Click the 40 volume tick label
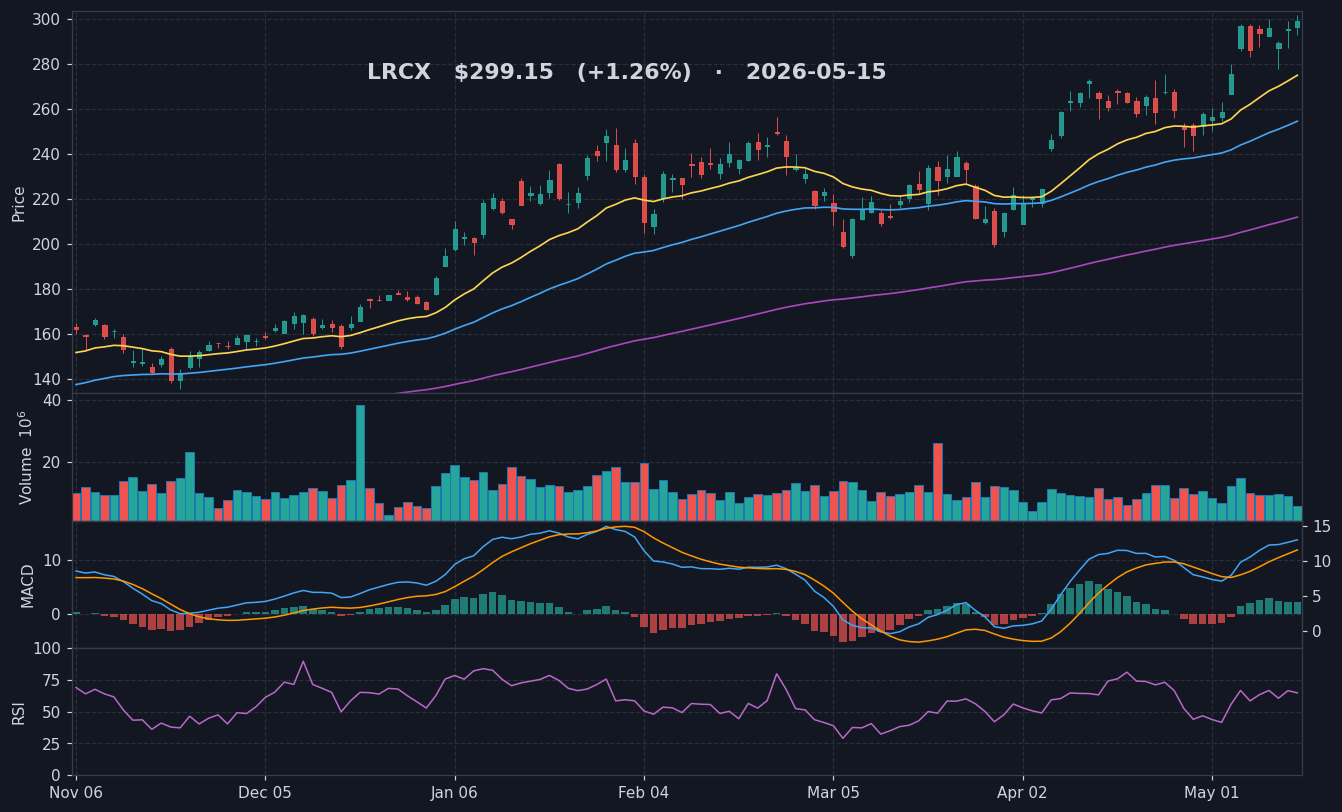This screenshot has height=812, width=1342. [x=52, y=400]
